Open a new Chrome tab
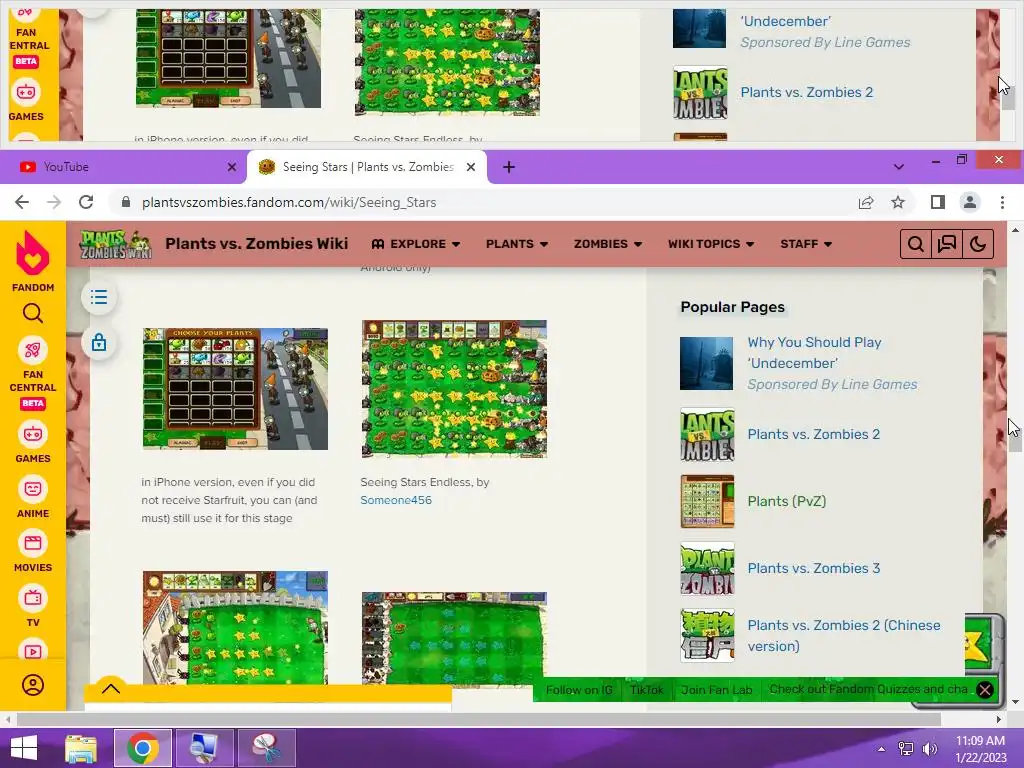Viewport: 1024px width, 768px height. (x=509, y=167)
